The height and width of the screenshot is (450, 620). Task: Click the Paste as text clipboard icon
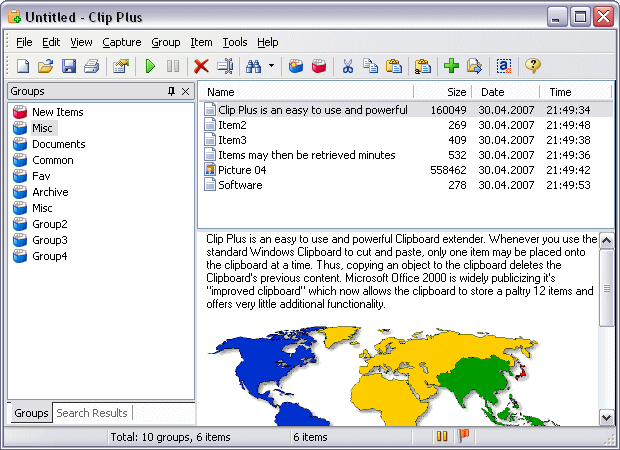(x=422, y=66)
